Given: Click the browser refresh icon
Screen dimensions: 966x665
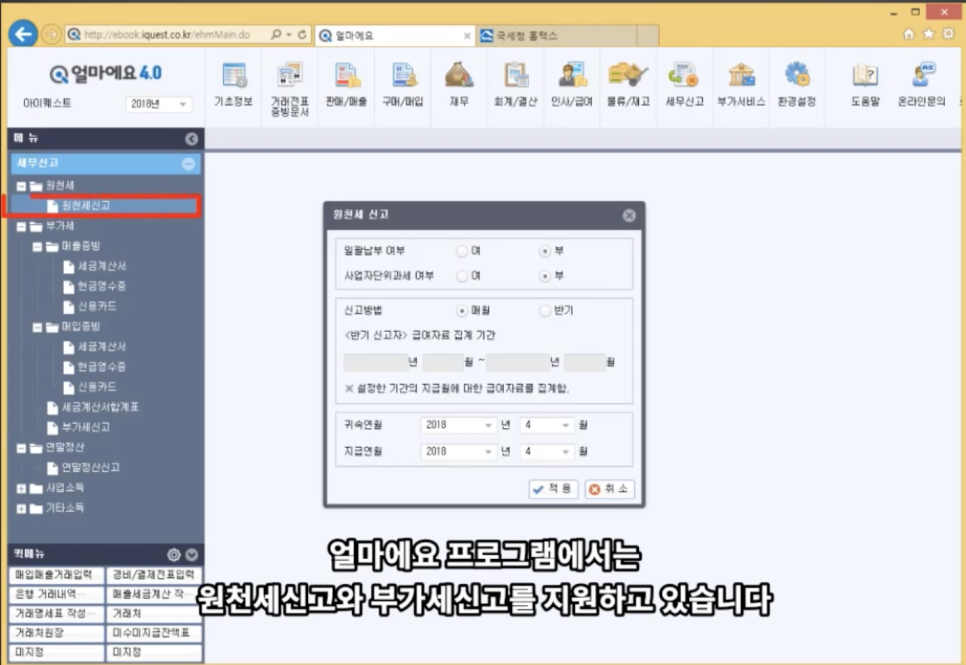Looking at the screenshot, I should click(302, 35).
